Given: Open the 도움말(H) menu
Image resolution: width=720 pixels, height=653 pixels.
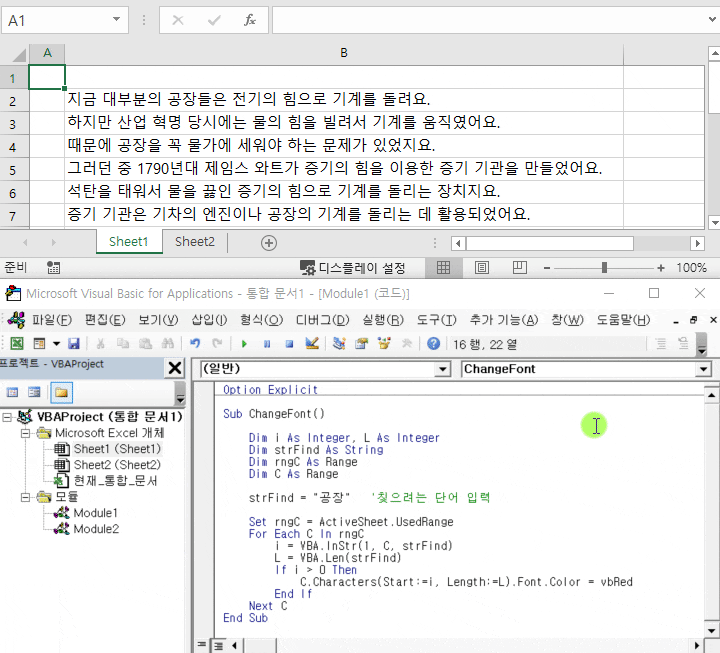Looking at the screenshot, I should tap(623, 320).
